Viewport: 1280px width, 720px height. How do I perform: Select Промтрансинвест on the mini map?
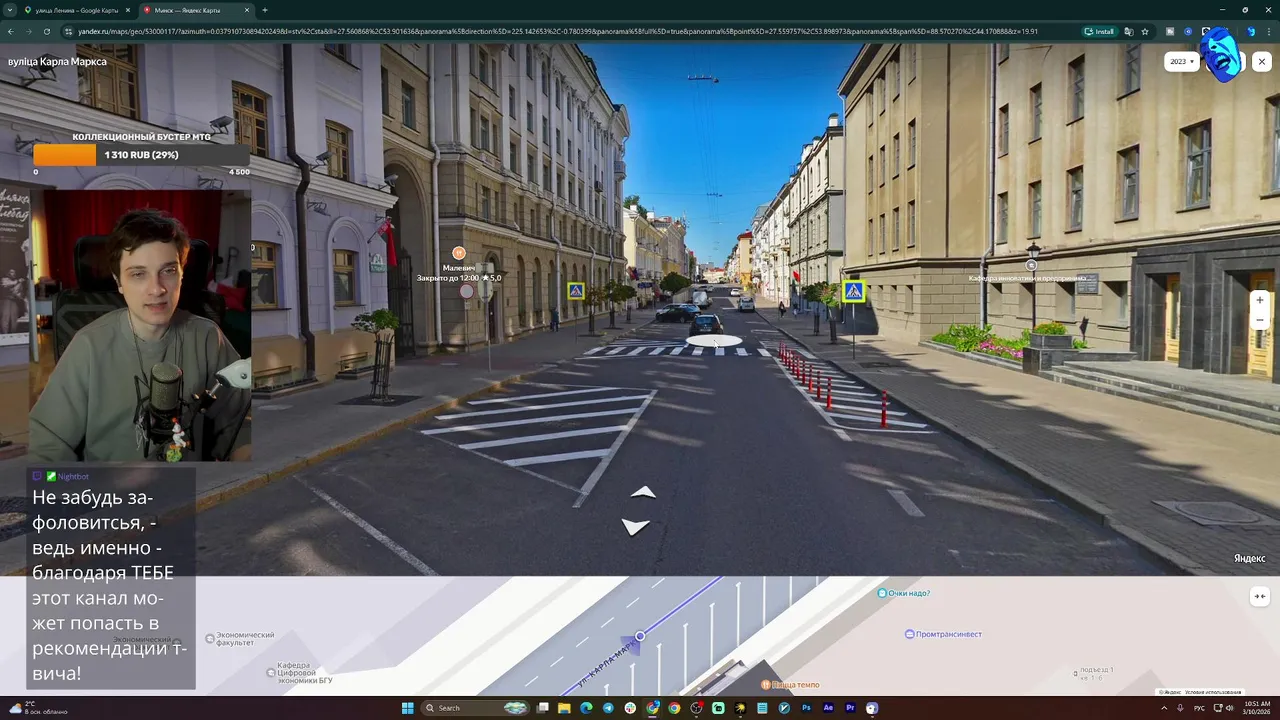[944, 634]
